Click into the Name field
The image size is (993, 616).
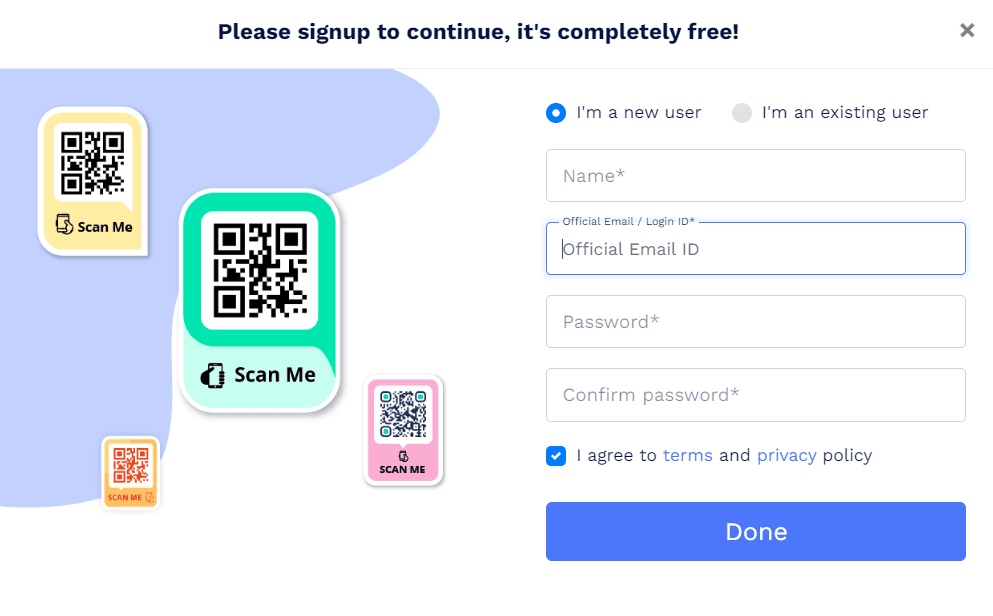[755, 174]
